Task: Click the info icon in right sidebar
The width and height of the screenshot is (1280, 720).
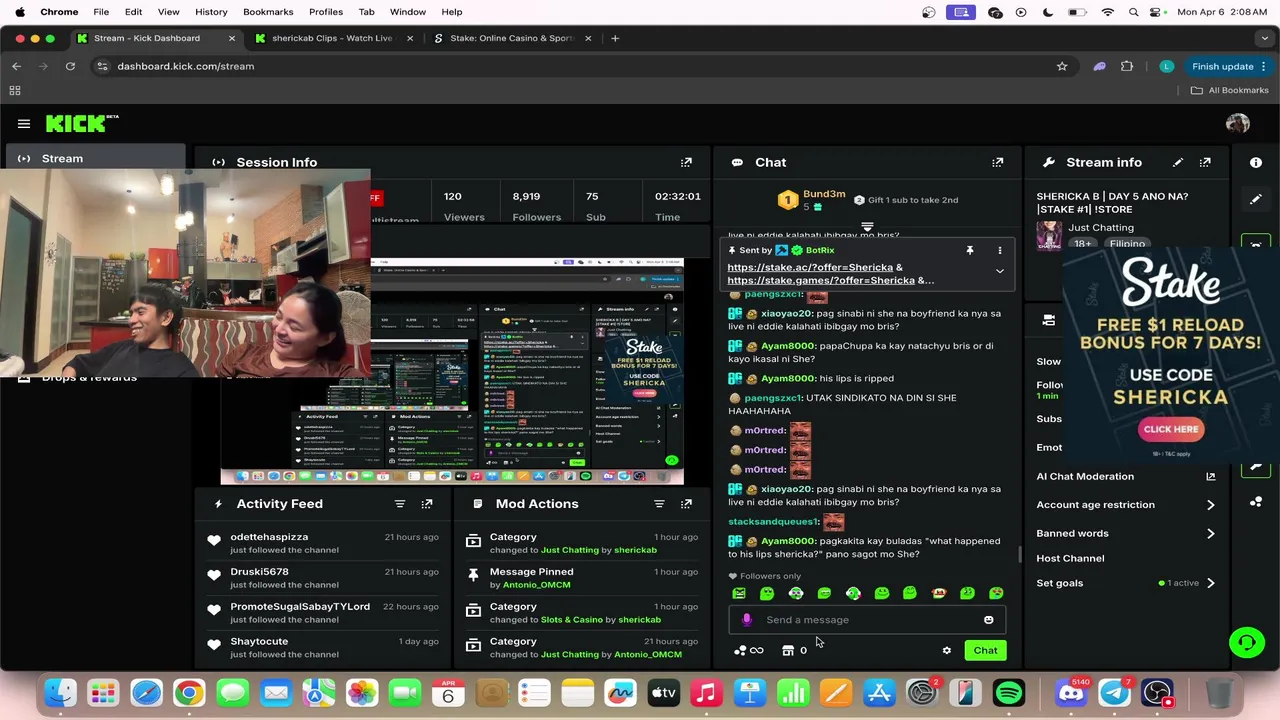Action: 1256,162
